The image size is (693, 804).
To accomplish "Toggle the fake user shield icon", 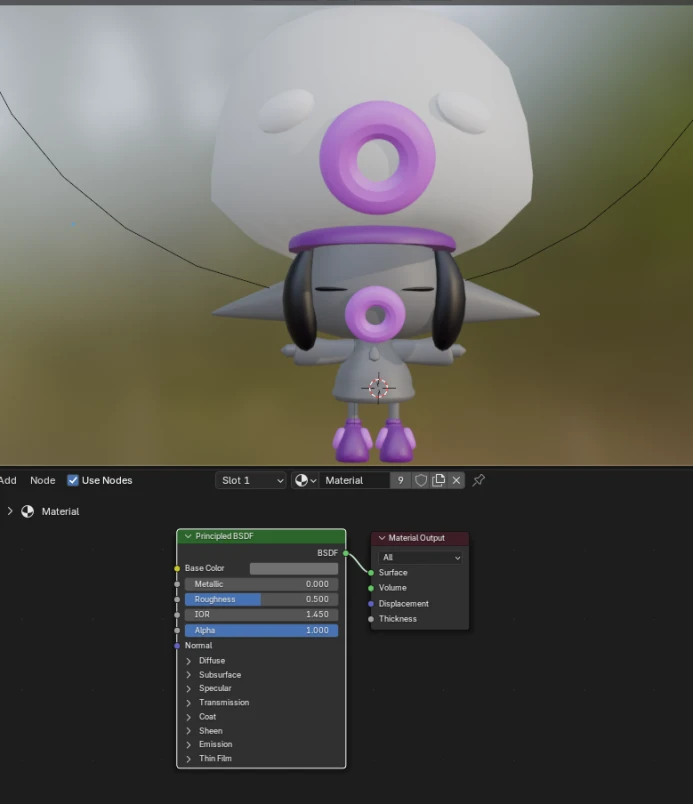I will [421, 481].
